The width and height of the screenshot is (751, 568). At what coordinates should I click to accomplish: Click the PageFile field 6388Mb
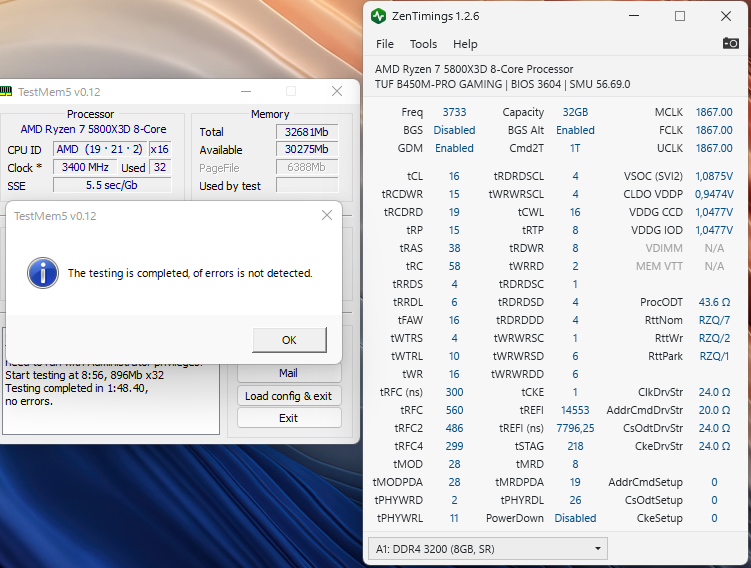(307, 167)
